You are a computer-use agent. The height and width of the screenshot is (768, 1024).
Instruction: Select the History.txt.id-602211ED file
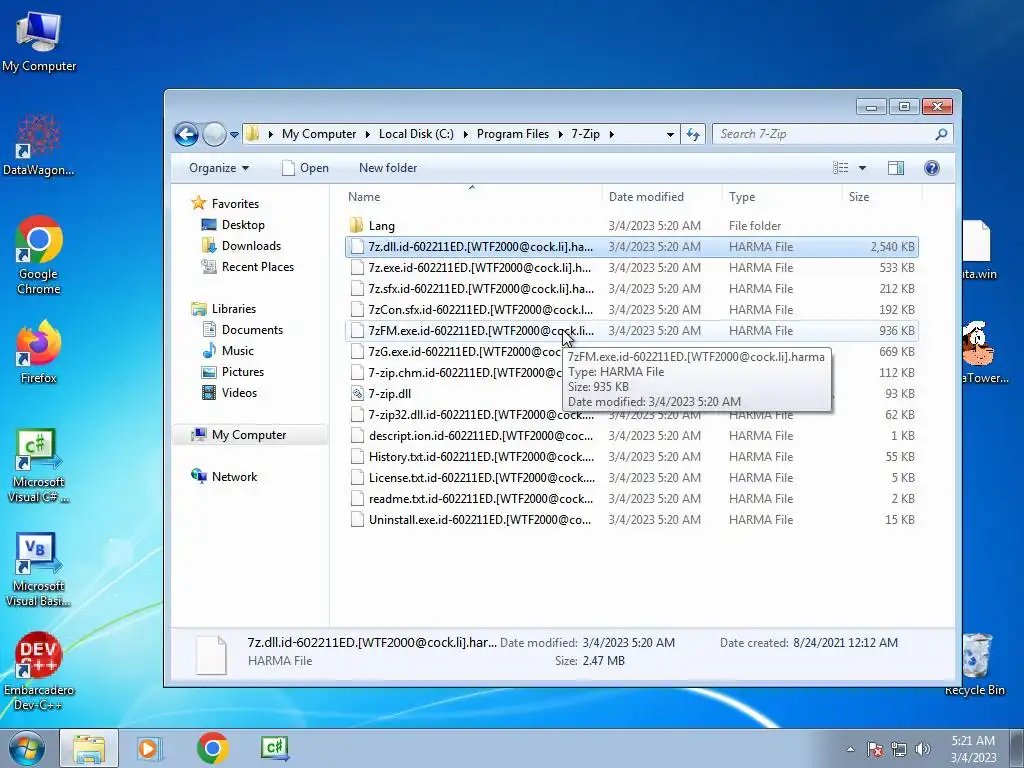(632, 456)
